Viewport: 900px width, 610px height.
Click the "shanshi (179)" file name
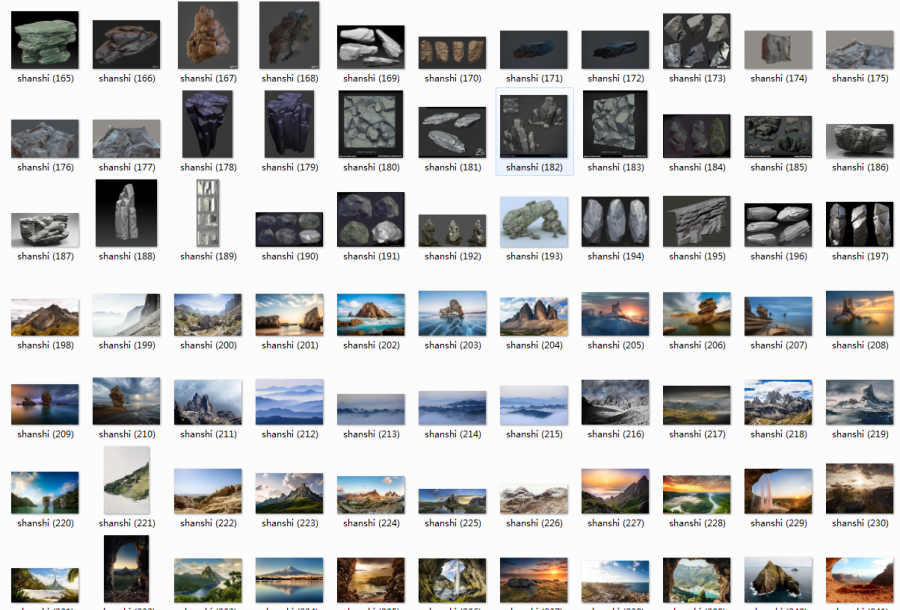(x=289, y=167)
